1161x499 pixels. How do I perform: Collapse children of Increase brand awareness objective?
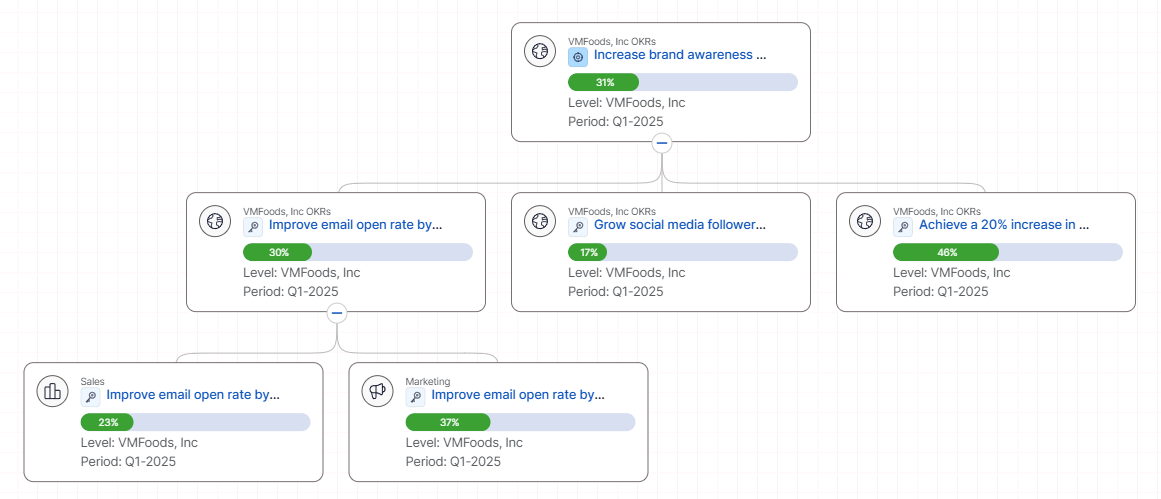[661, 143]
